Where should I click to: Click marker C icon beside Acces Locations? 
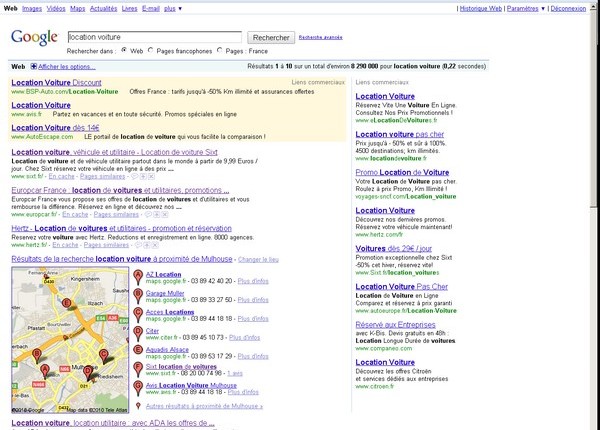coord(138,314)
